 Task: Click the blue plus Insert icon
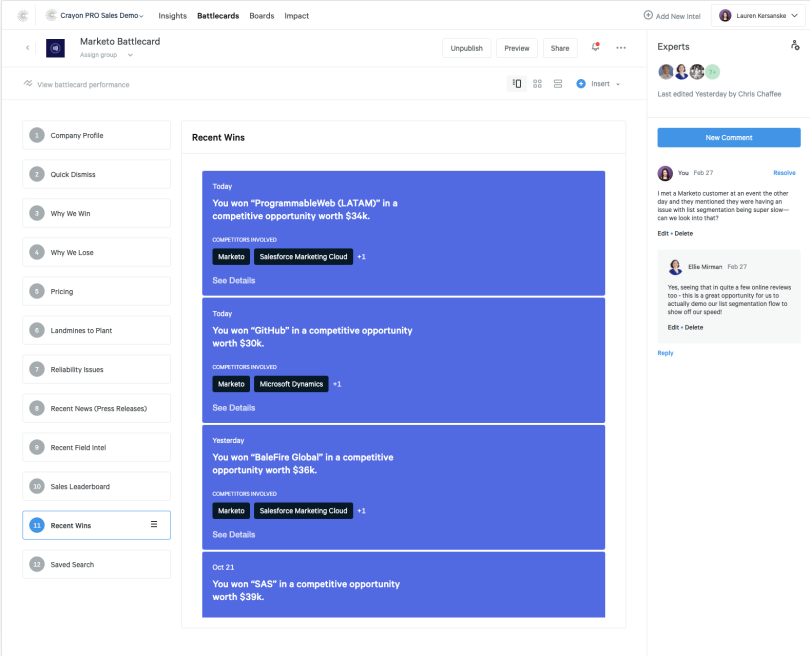pos(581,84)
